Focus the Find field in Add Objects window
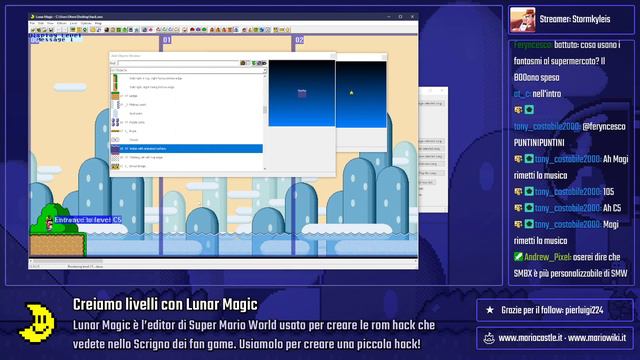This screenshot has height=360, width=640. click(x=178, y=63)
